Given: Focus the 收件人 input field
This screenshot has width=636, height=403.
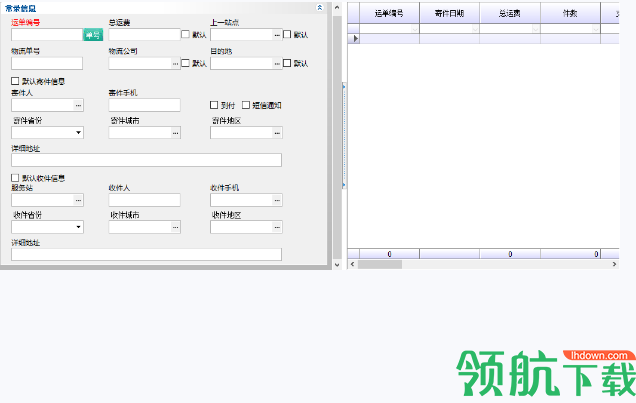Looking at the screenshot, I should (144, 200).
